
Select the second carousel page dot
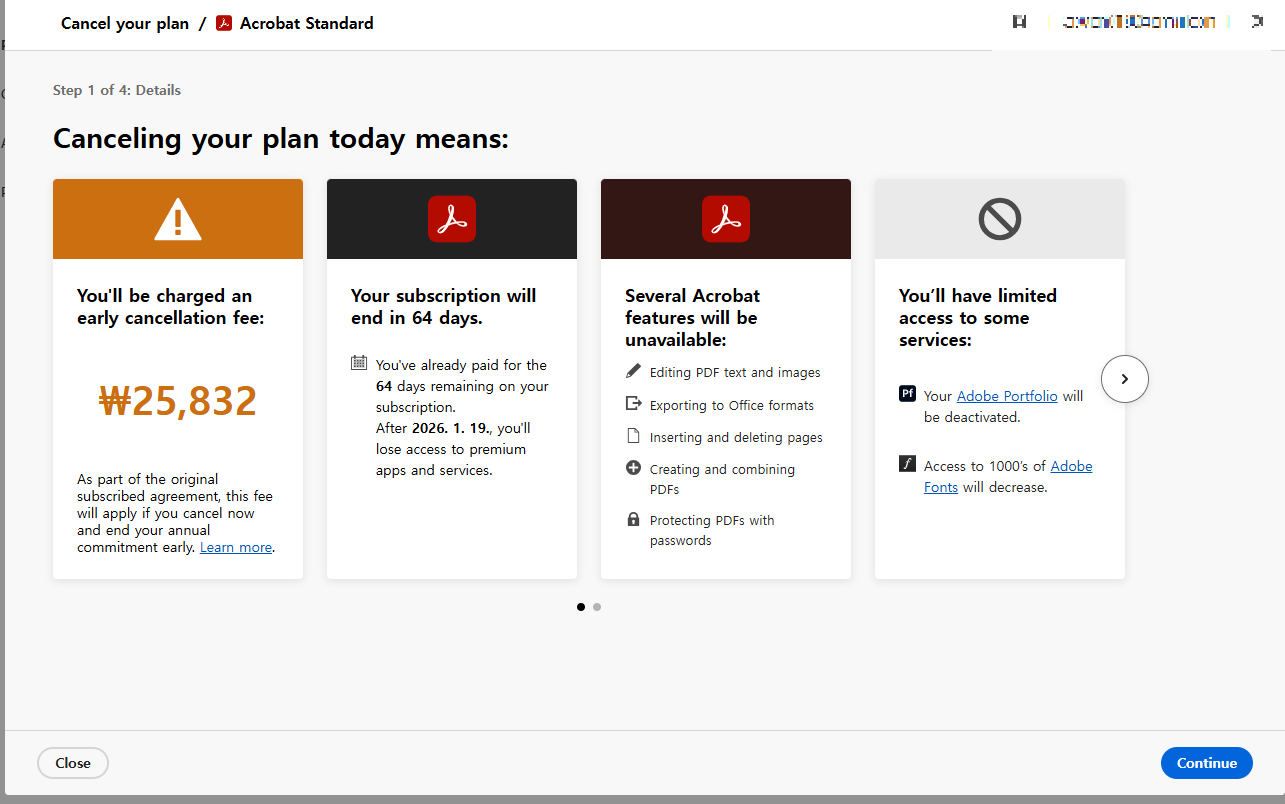597,607
